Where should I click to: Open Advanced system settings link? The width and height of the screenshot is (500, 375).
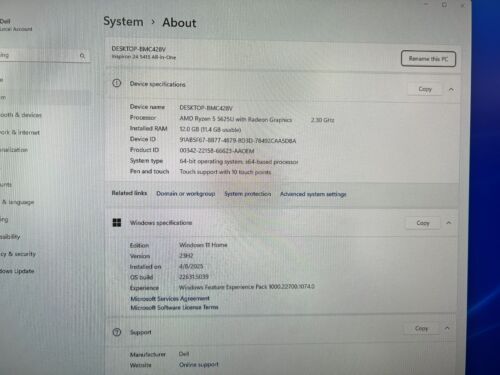coord(313,194)
